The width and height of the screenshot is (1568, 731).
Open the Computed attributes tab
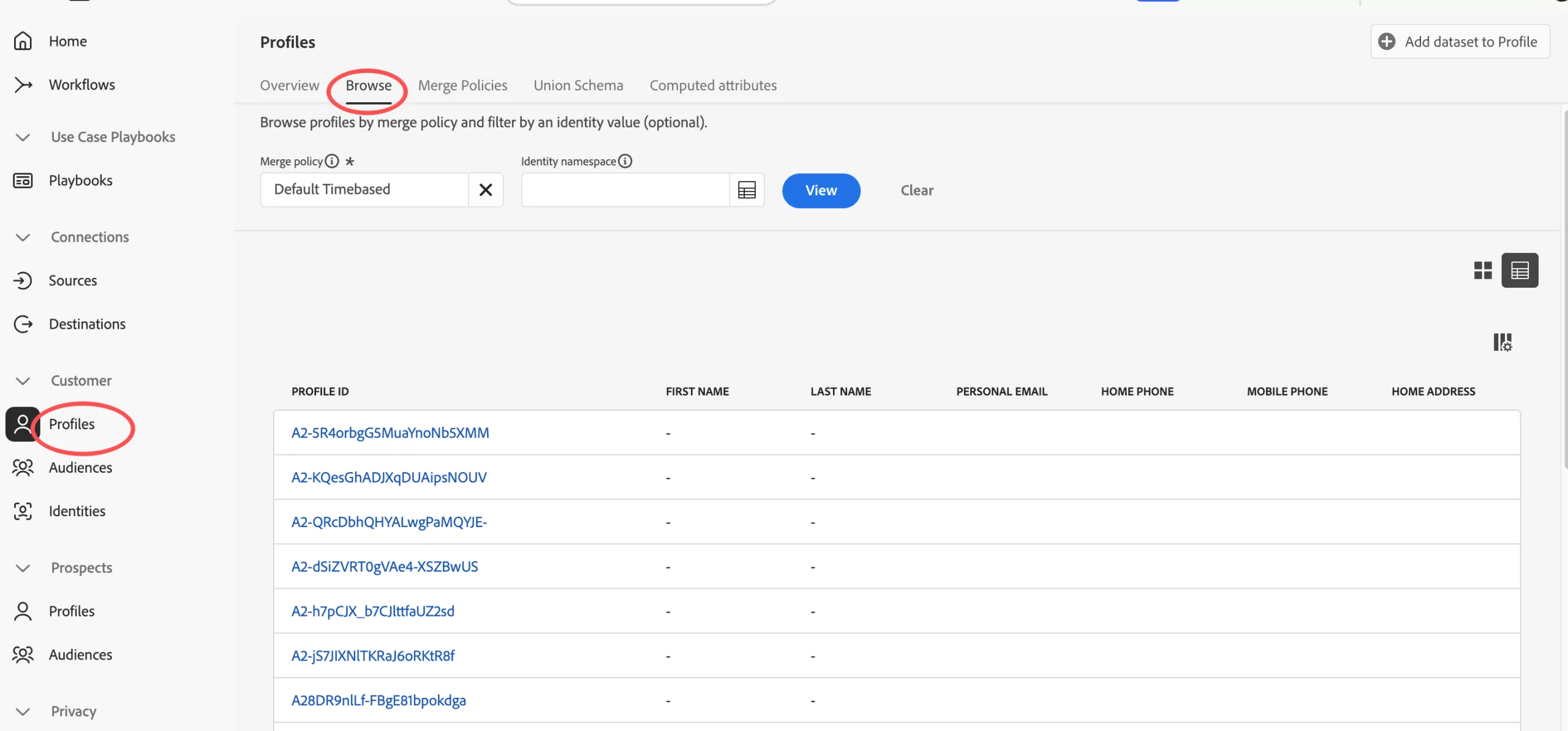(713, 85)
